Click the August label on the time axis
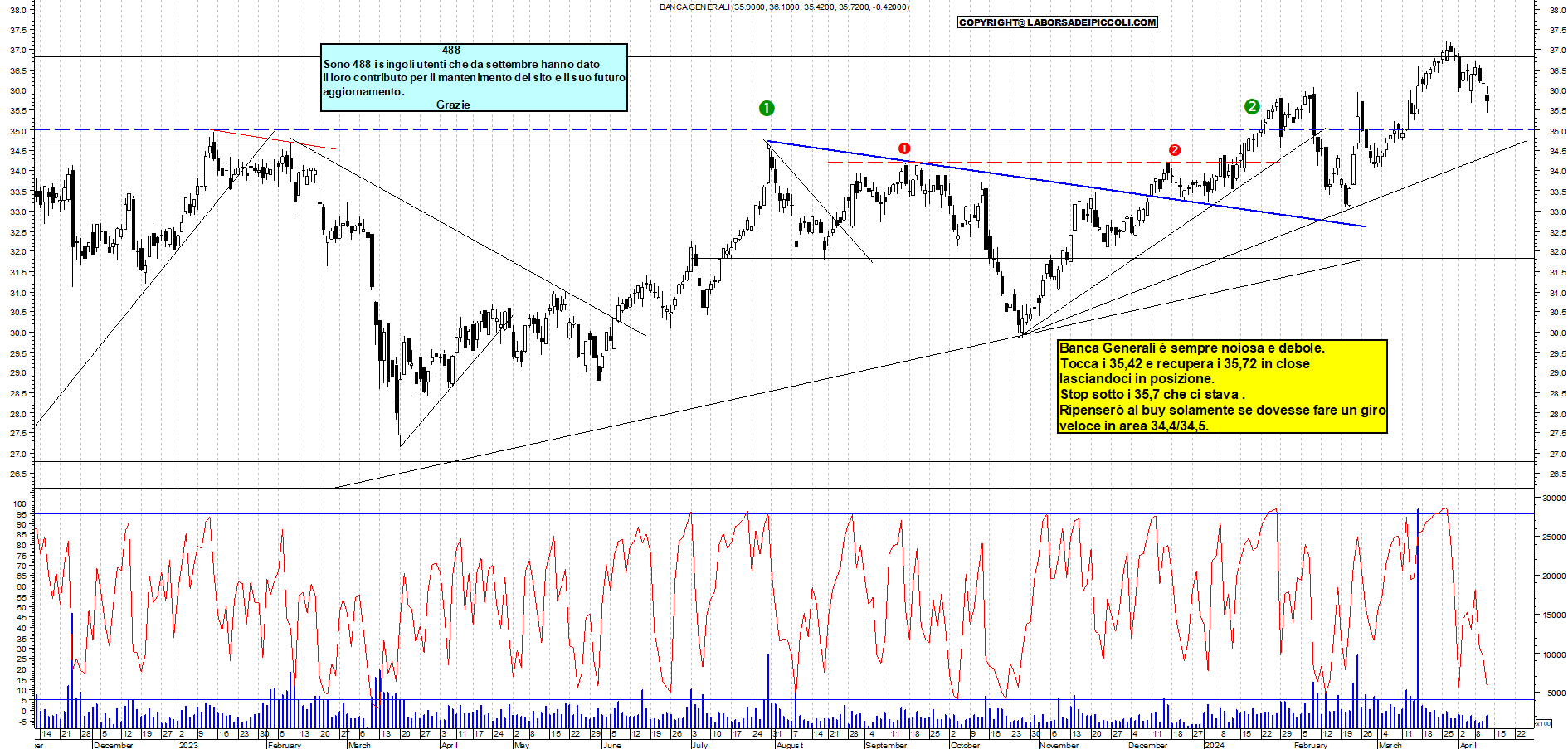Image resolution: width=1568 pixels, height=749 pixels. click(x=790, y=745)
